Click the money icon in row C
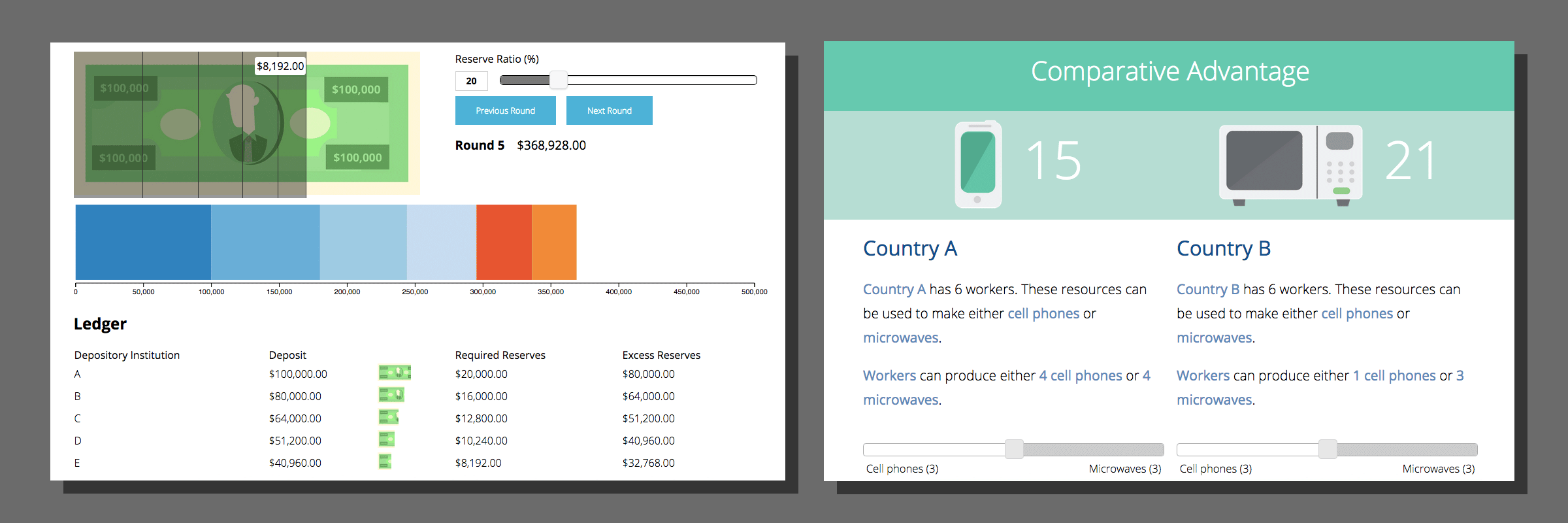 (388, 417)
